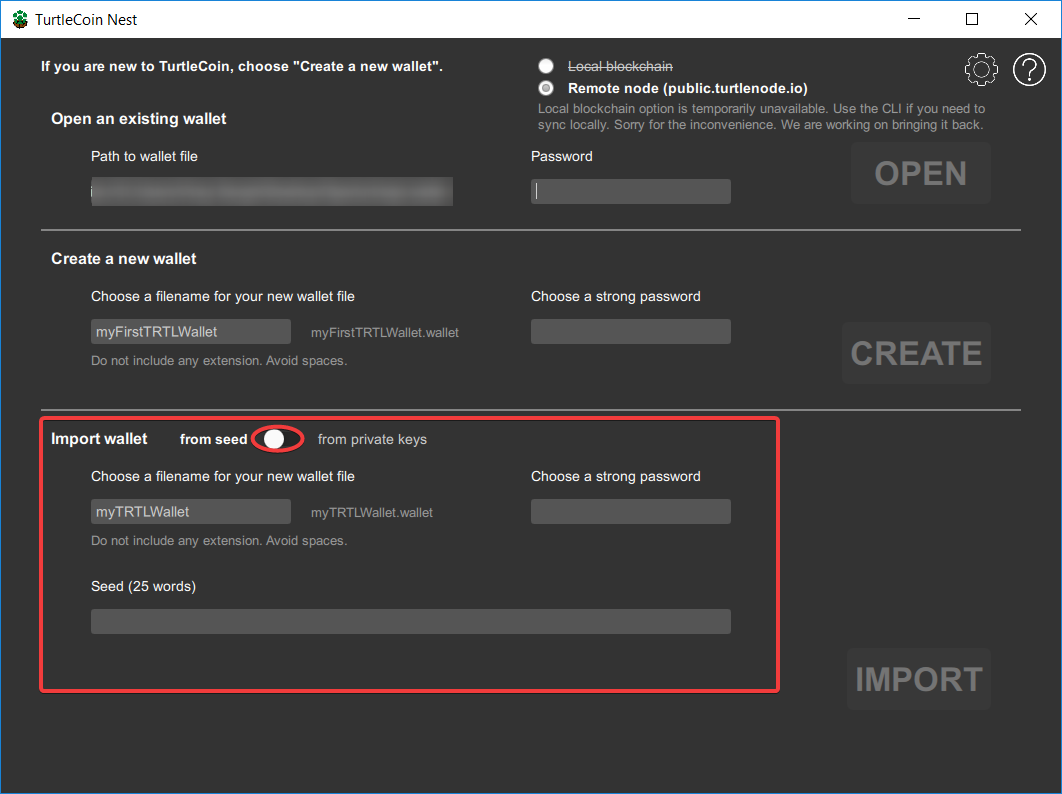Click the import wallet strong password field
Screen dimensions: 1062x794
tap(631, 512)
